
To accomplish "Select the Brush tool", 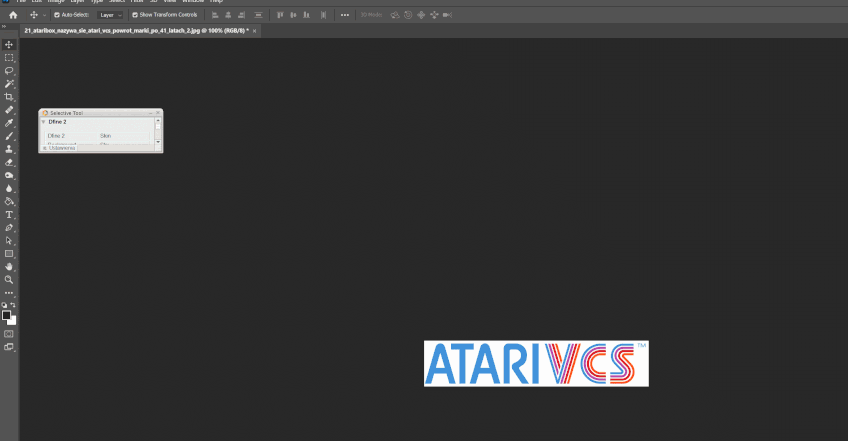I will point(9,136).
